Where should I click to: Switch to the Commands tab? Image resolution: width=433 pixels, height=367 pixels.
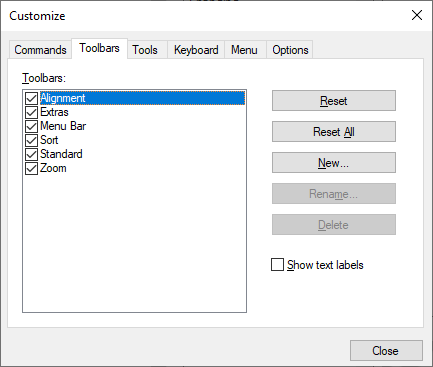(x=40, y=50)
